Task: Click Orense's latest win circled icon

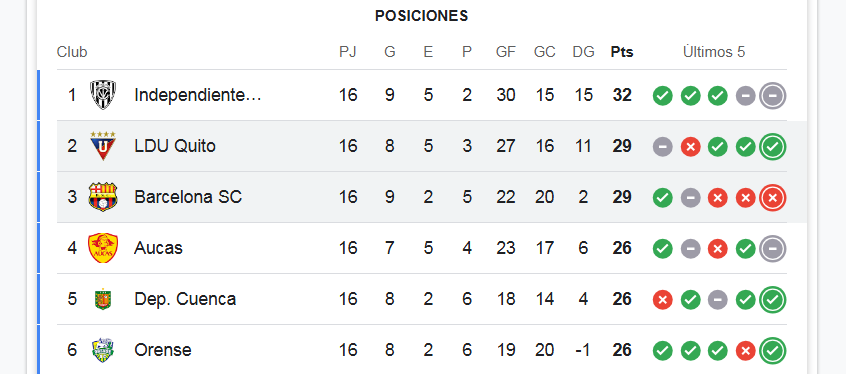Action: click(773, 351)
